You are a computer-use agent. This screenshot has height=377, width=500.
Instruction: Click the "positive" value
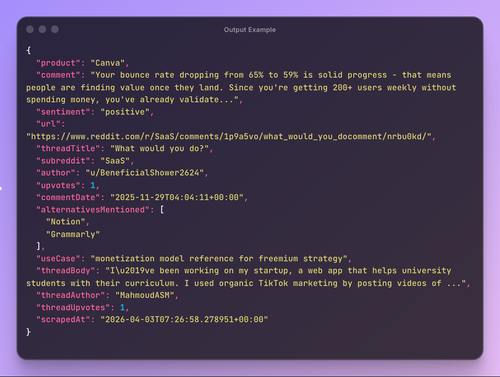(125, 112)
